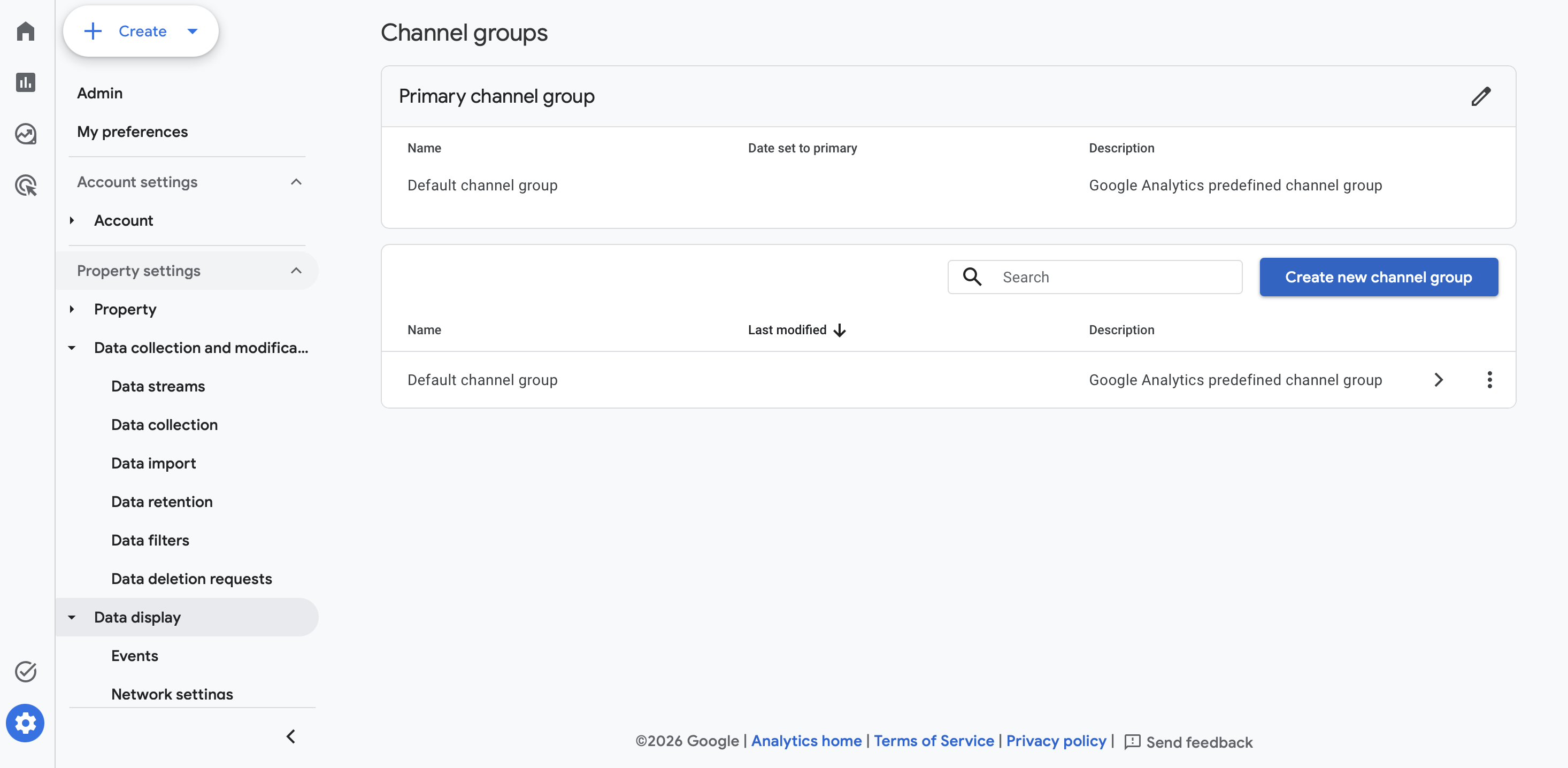Click the Property tree item label
Screen dimensions: 1568x768
(125, 309)
